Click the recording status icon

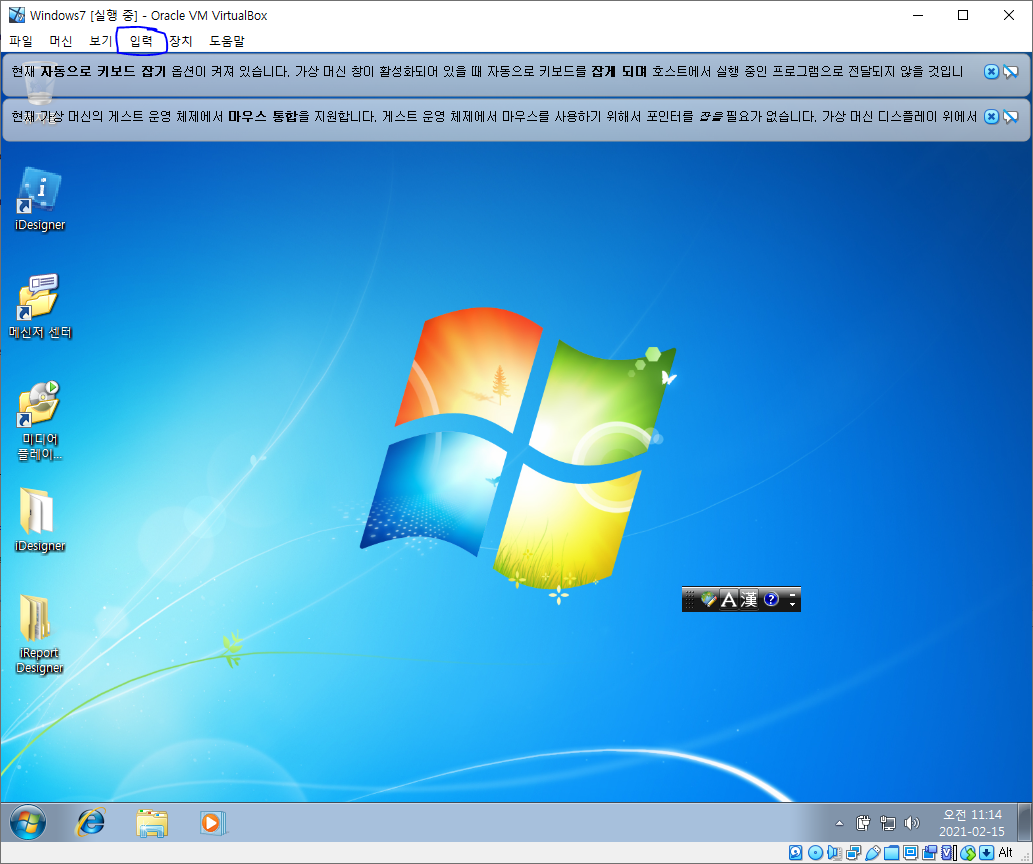[930, 853]
